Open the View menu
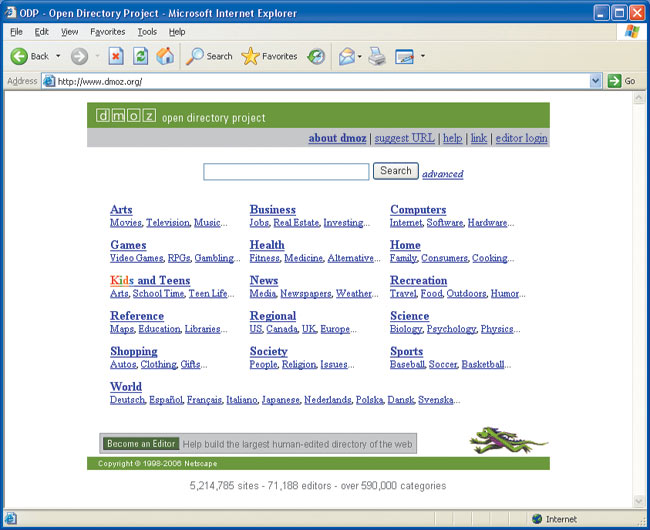Screen dimensions: 650x530 click(x=70, y=31)
